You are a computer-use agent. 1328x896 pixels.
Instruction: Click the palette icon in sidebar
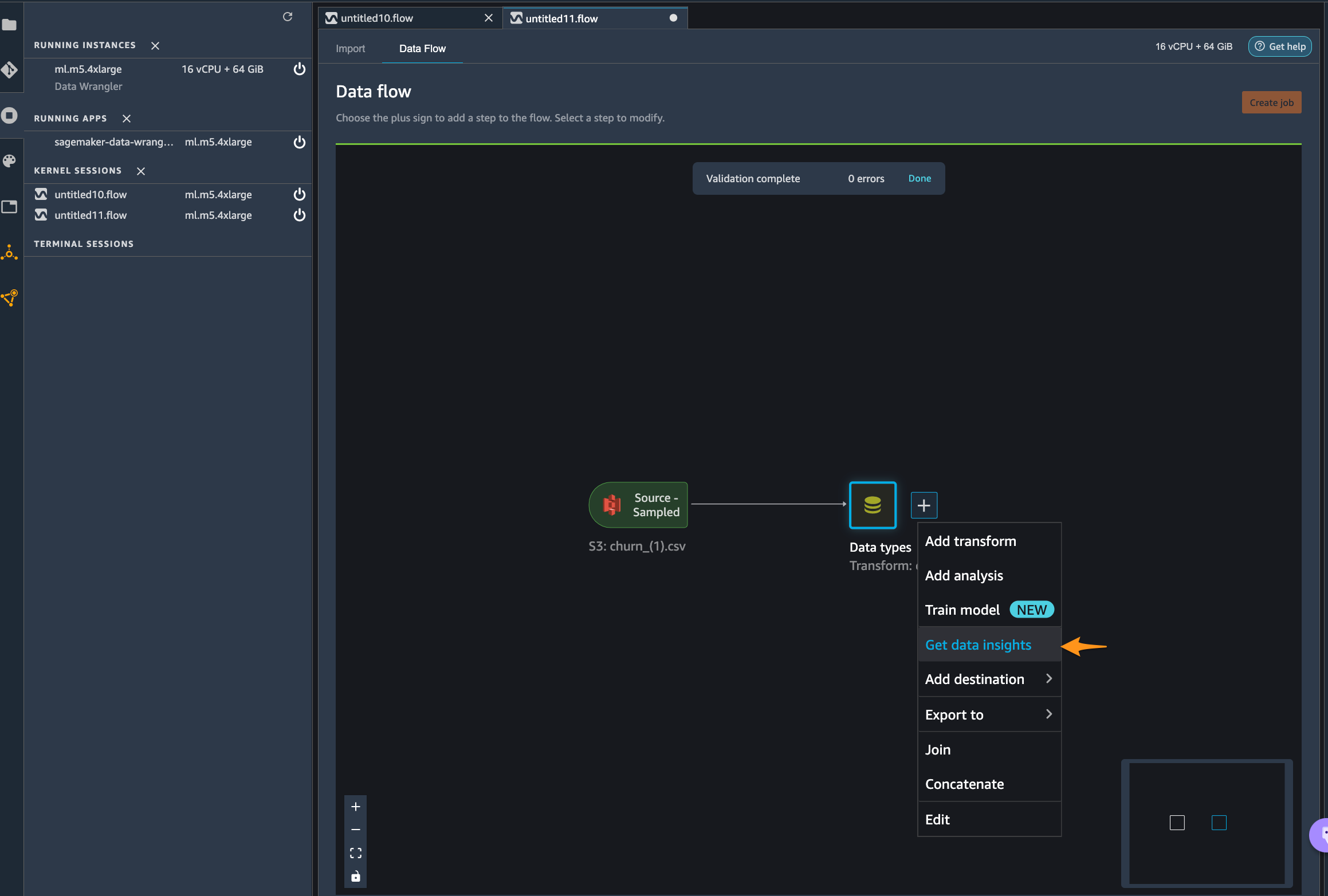pos(9,161)
